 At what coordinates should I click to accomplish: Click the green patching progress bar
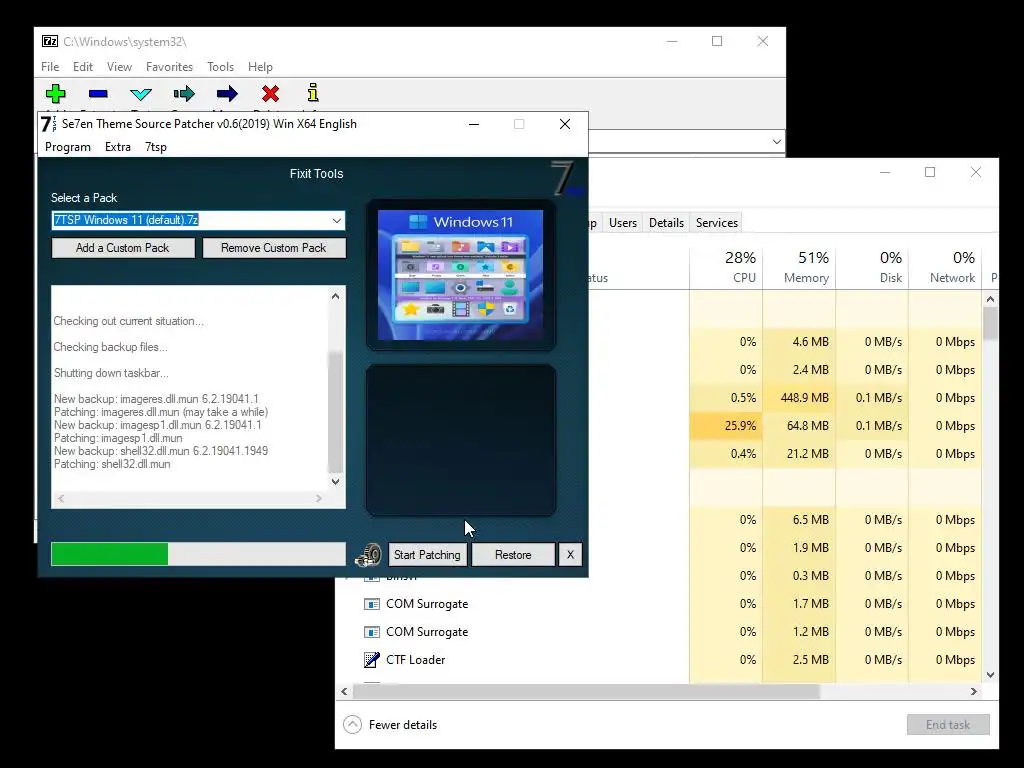pyautogui.click(x=198, y=554)
